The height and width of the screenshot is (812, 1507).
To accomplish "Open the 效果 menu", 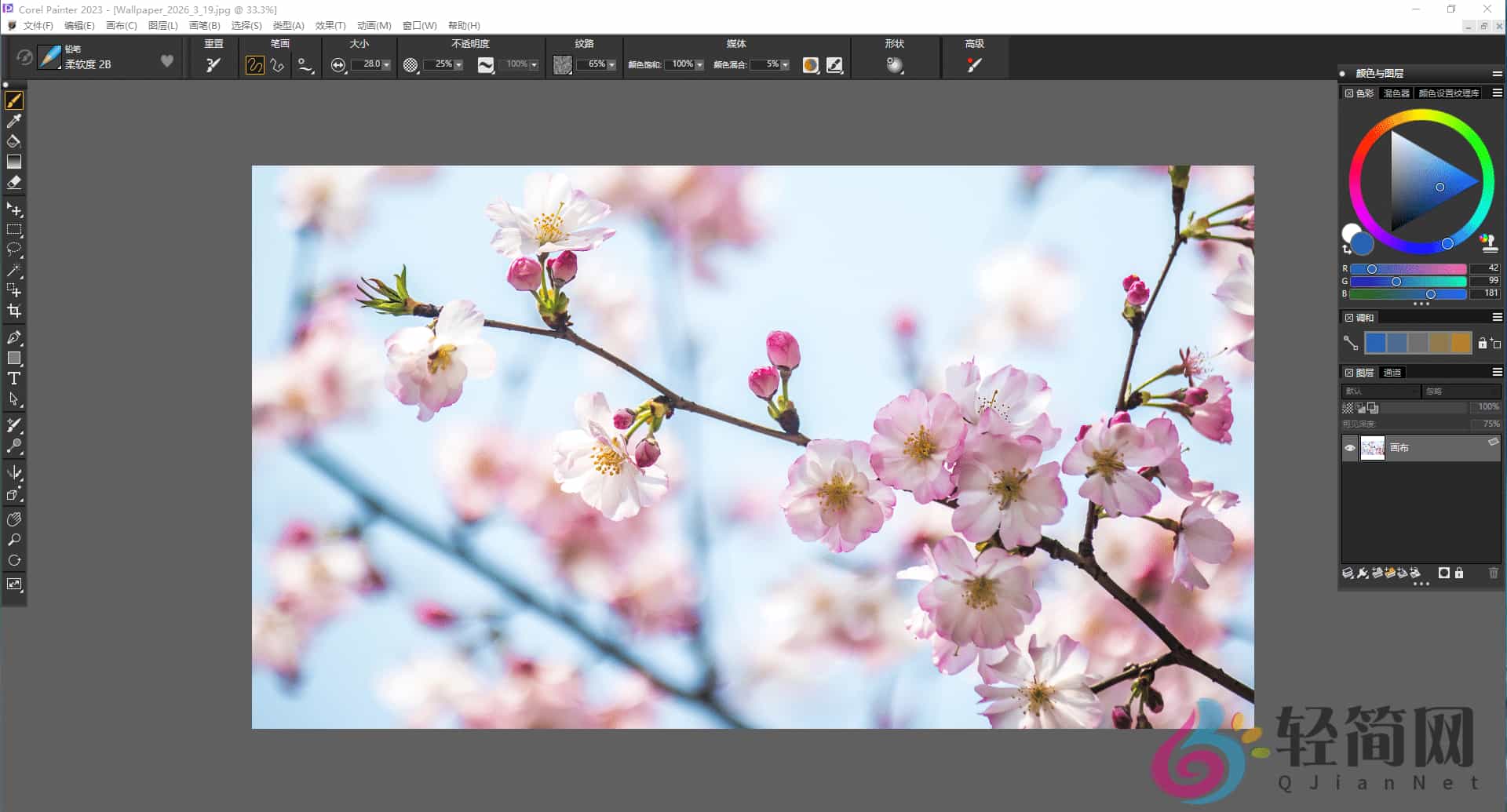I will (x=330, y=25).
